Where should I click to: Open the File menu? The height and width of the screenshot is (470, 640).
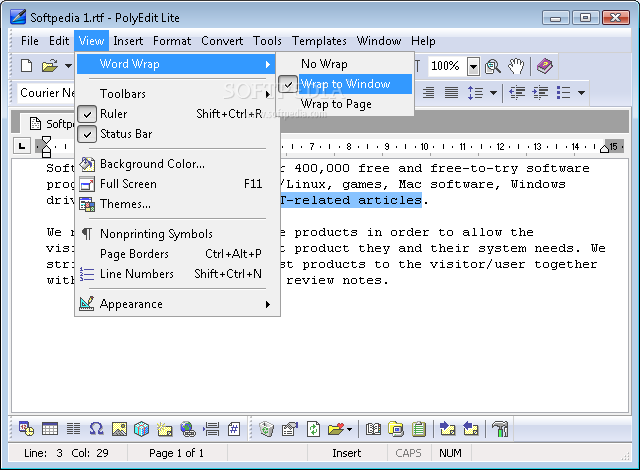coord(29,41)
